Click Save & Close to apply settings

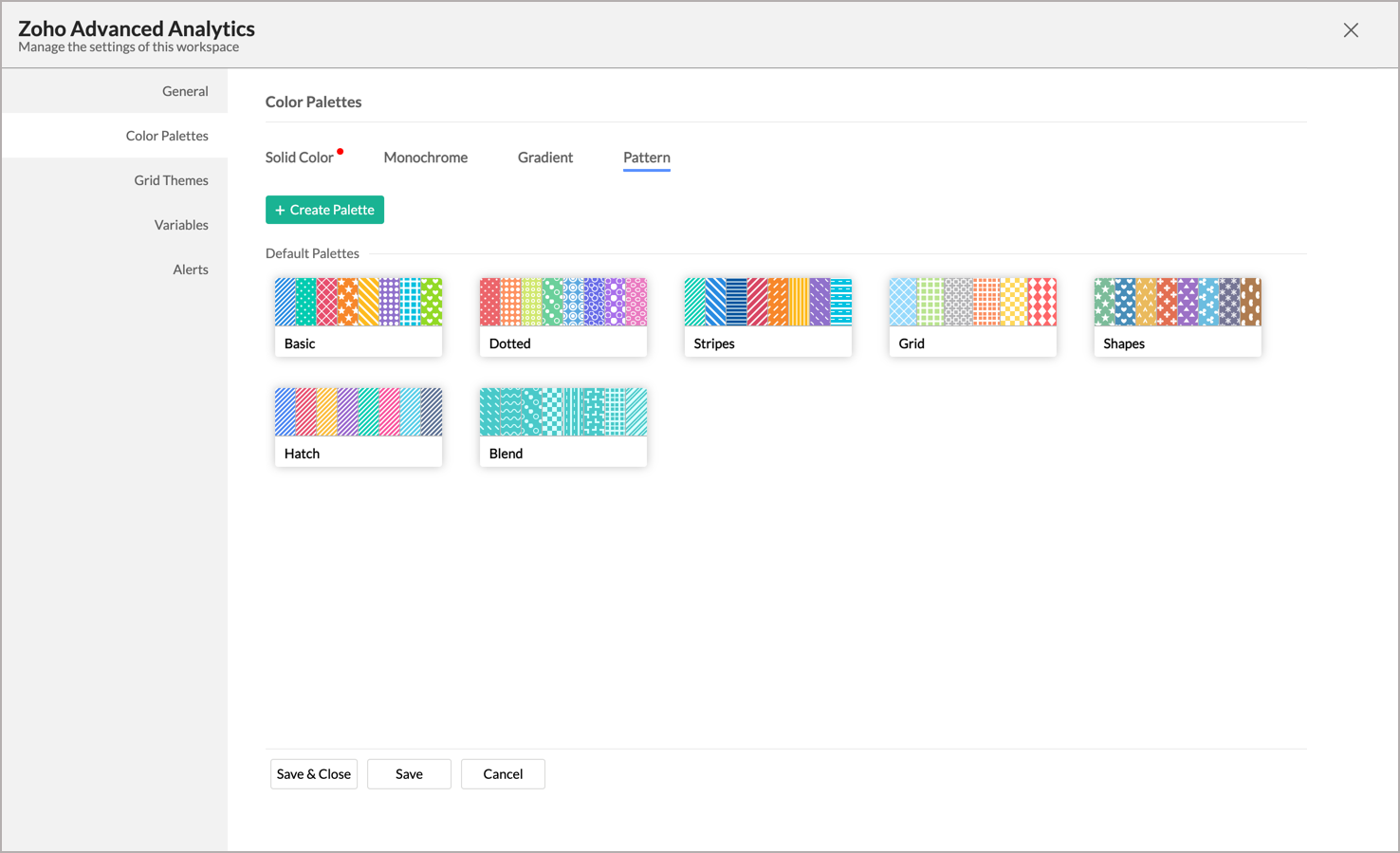(313, 773)
